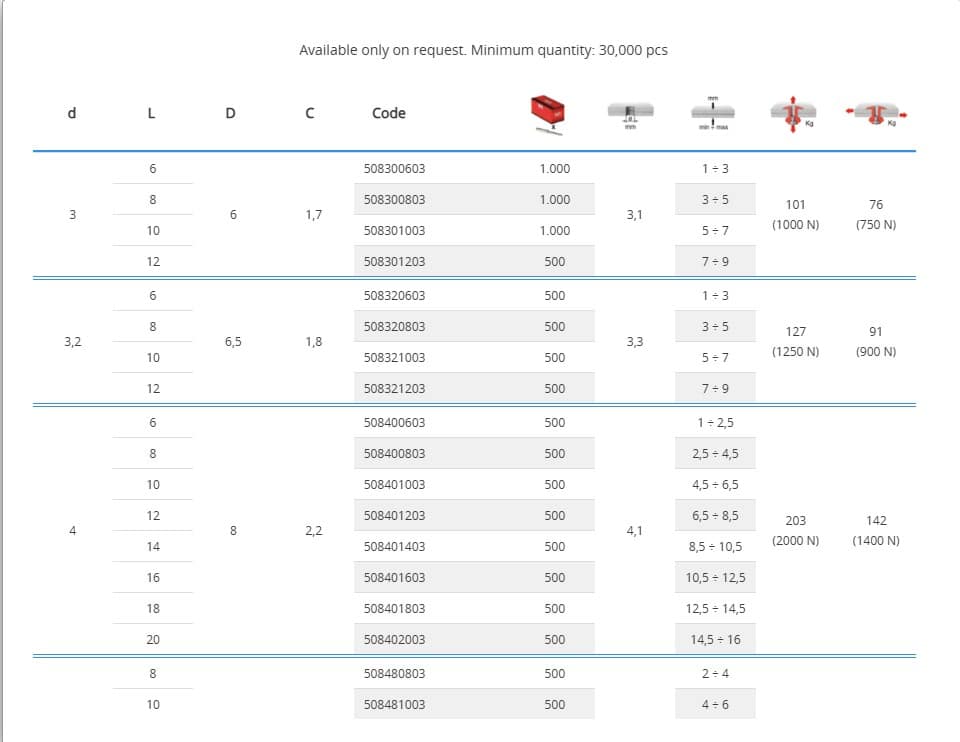Image resolution: width=960 pixels, height=742 pixels.
Task: Click the L column header
Action: tap(152, 113)
